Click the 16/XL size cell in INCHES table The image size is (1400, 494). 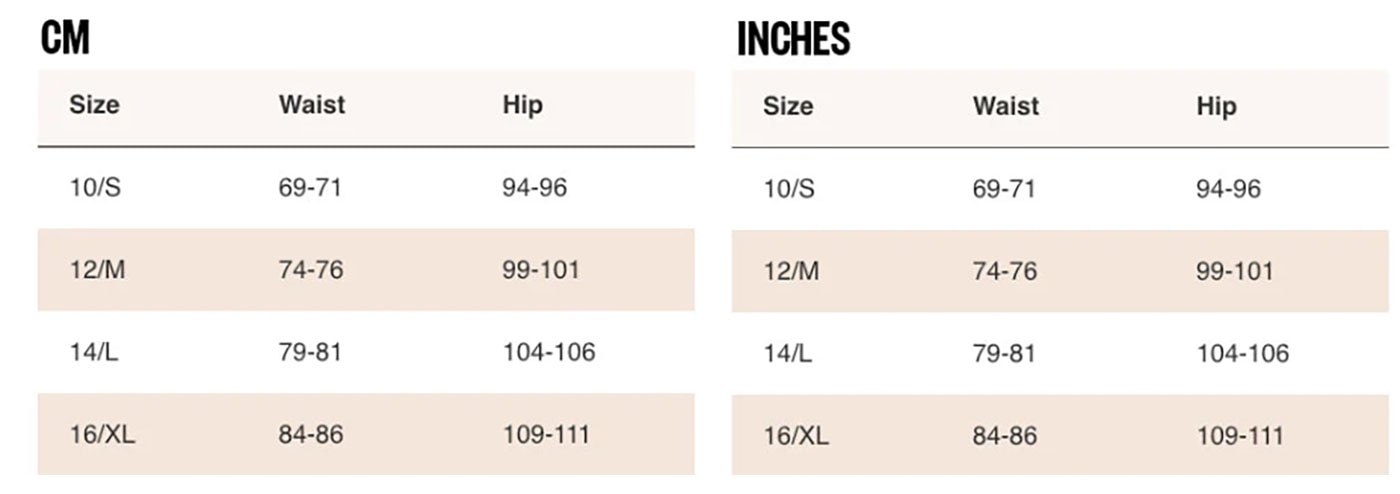[796, 436]
